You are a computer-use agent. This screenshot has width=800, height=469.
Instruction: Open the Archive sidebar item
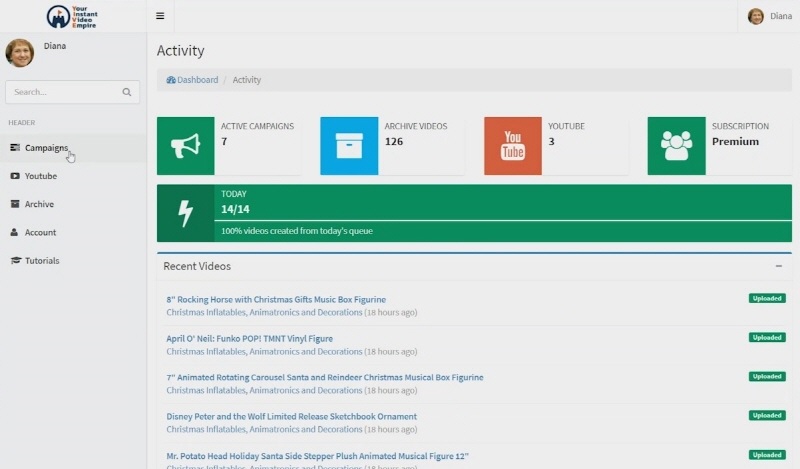73,204
